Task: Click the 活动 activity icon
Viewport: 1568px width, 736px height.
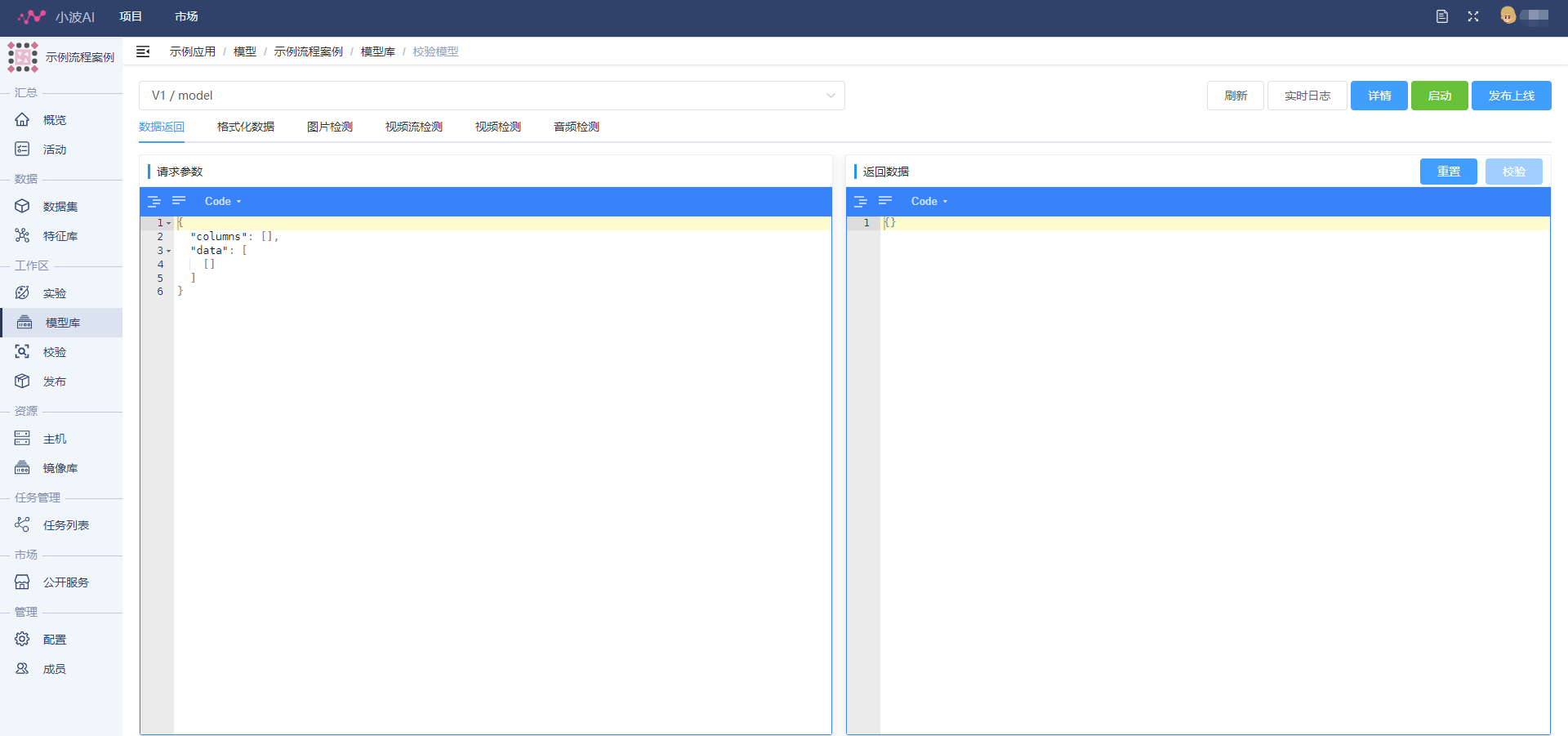Action: point(22,149)
